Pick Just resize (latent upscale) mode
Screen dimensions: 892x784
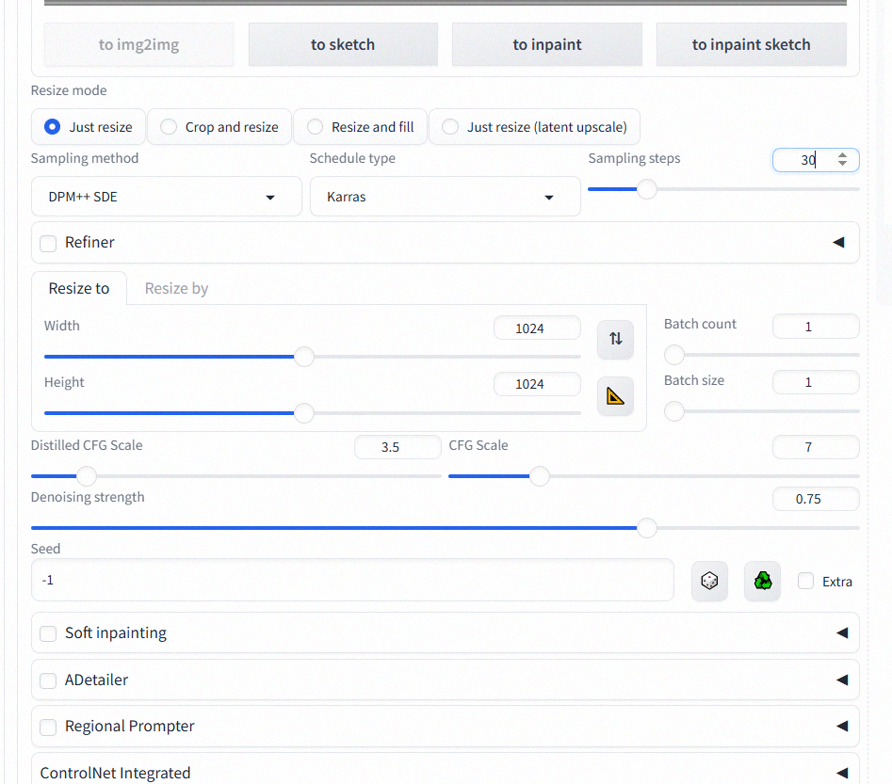(x=534, y=127)
